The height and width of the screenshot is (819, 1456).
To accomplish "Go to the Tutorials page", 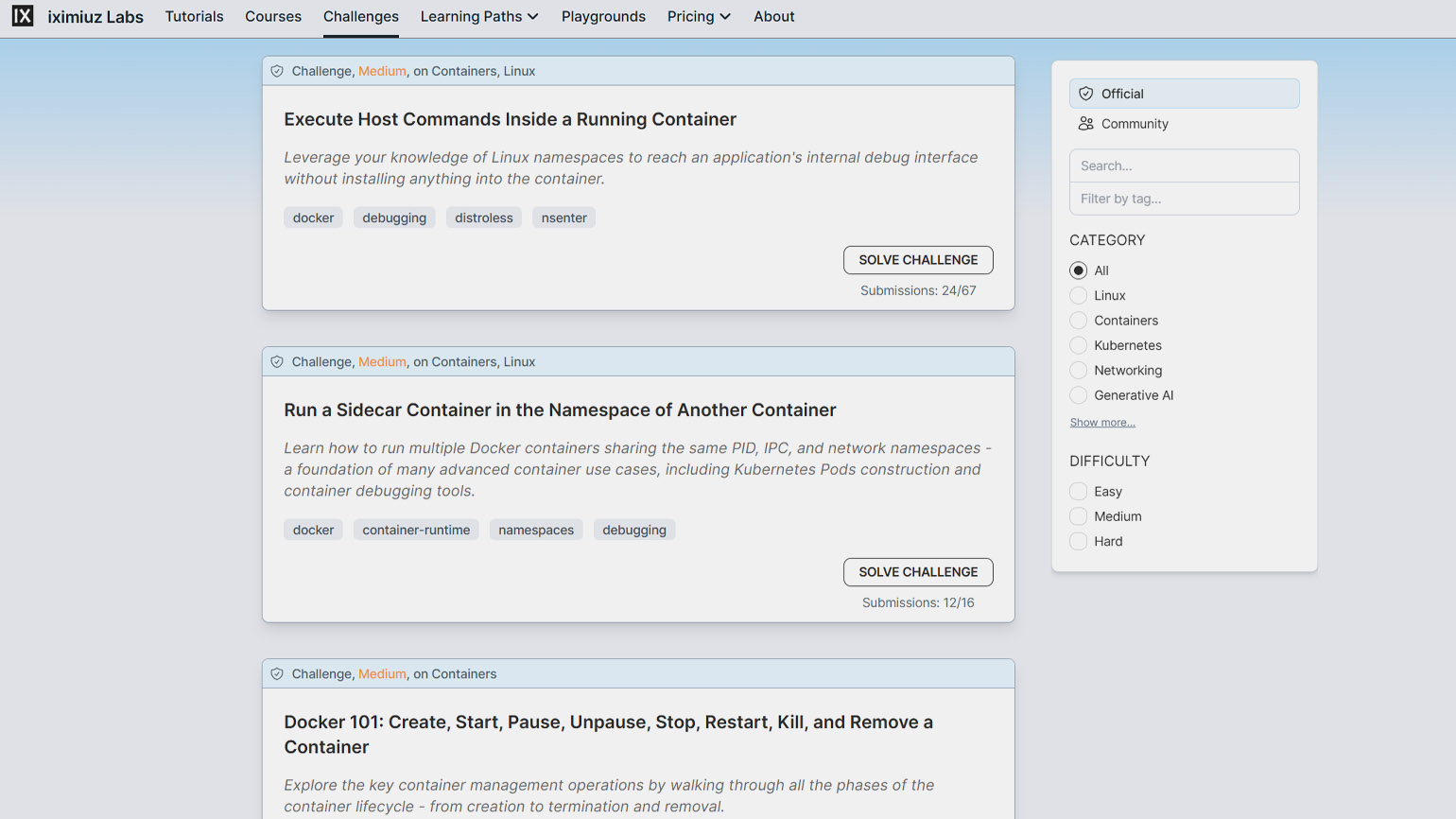I will (194, 17).
